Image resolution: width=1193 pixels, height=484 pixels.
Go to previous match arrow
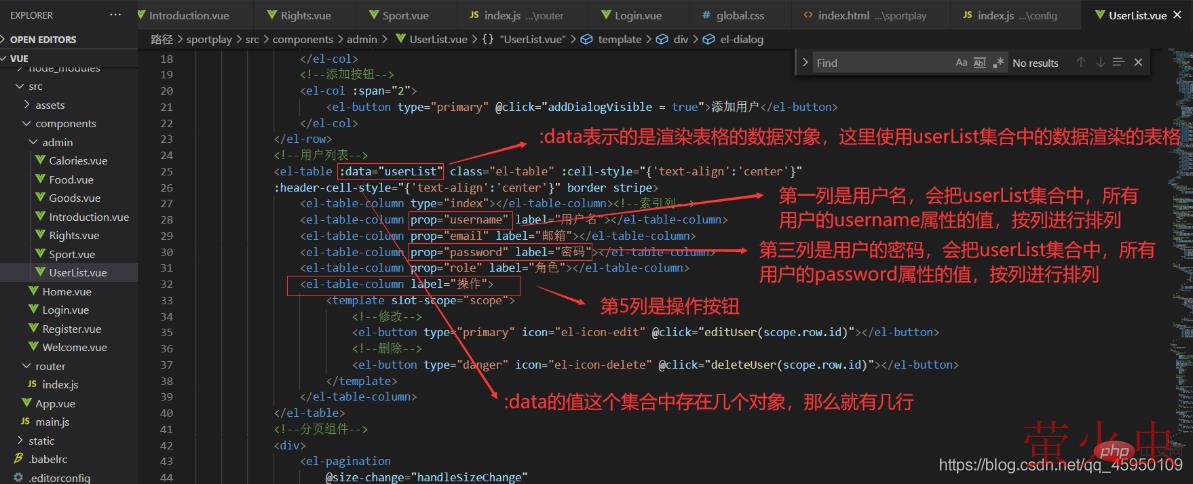(x=1081, y=63)
